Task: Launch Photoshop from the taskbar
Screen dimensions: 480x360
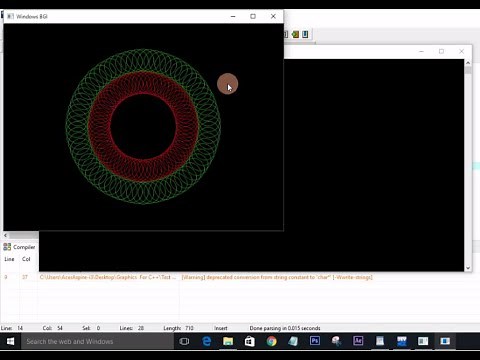Action: click(315, 341)
